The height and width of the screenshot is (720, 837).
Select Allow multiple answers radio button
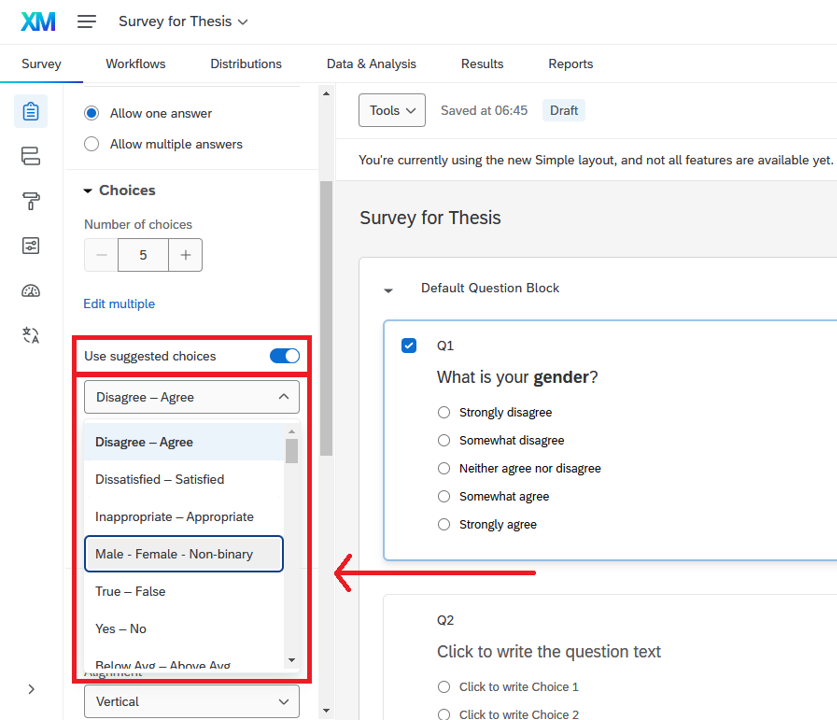pos(92,144)
